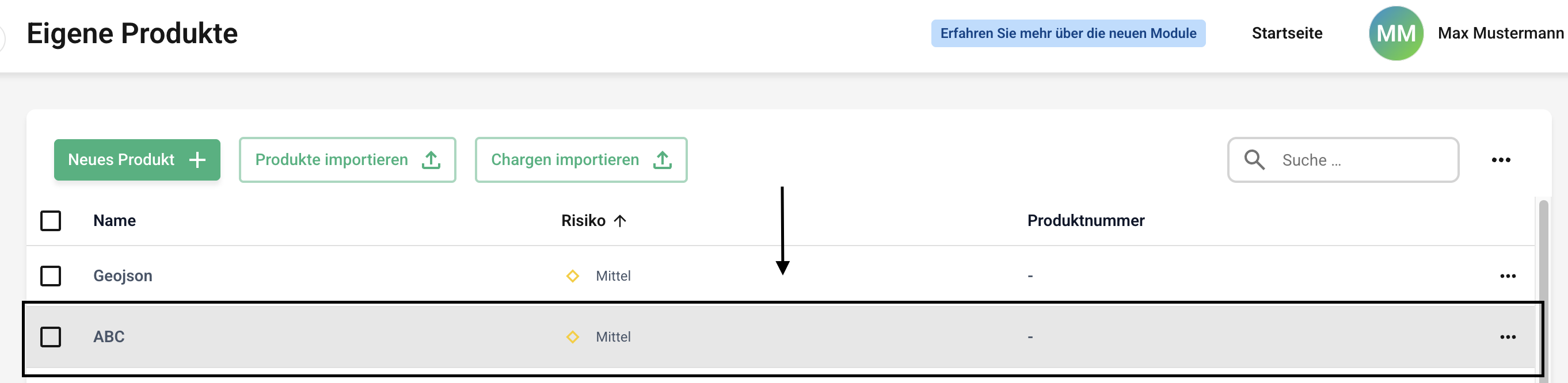Click the plus icon on Neues Produkt
This screenshot has width=1568, height=383.
(x=197, y=160)
